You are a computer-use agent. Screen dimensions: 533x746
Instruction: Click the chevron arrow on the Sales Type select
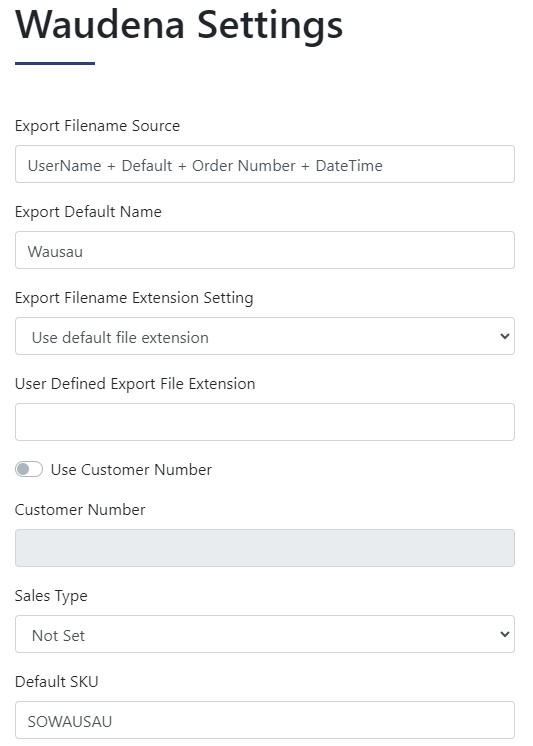tap(504, 634)
